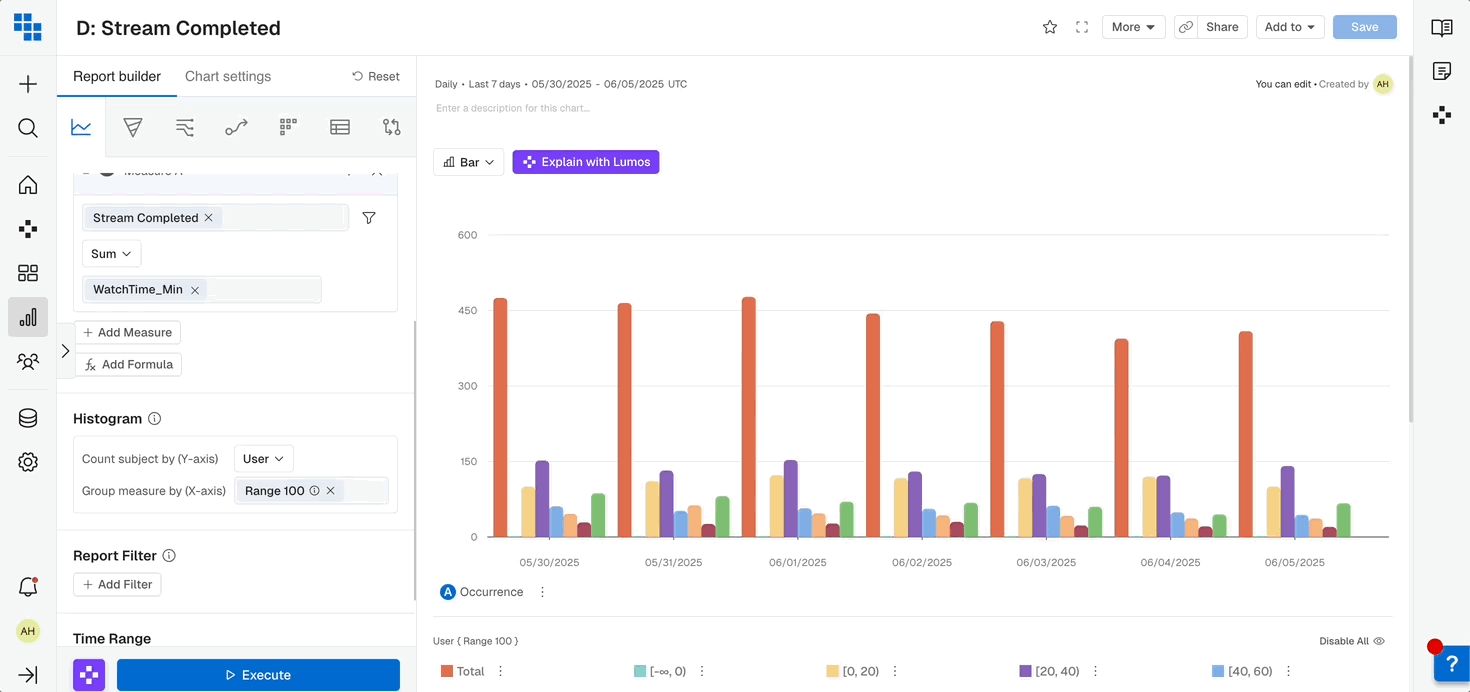Select the compare arrows report type icon
This screenshot has height=692, width=1470.
[x=392, y=127]
